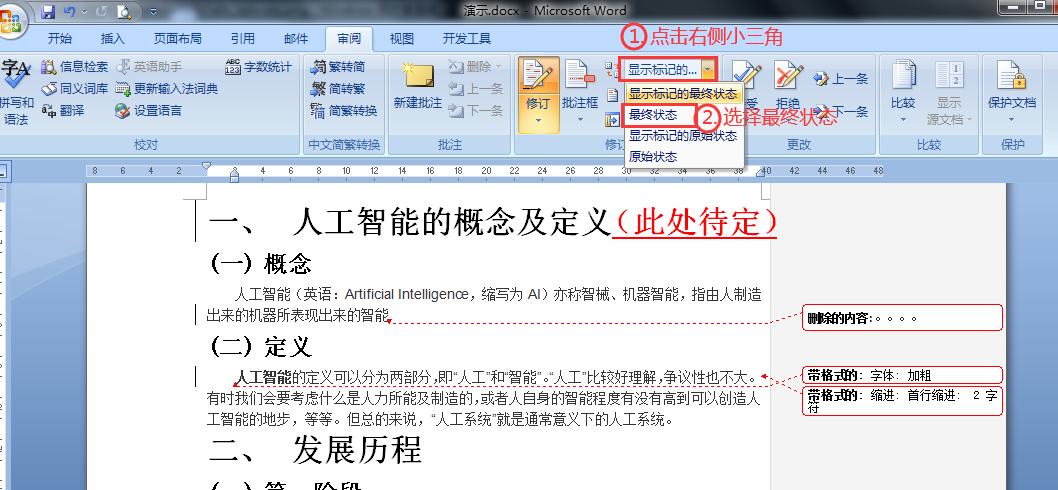The image size is (1058, 490).
Task: Select 显示标记的原始状态 option
Action: (683, 136)
